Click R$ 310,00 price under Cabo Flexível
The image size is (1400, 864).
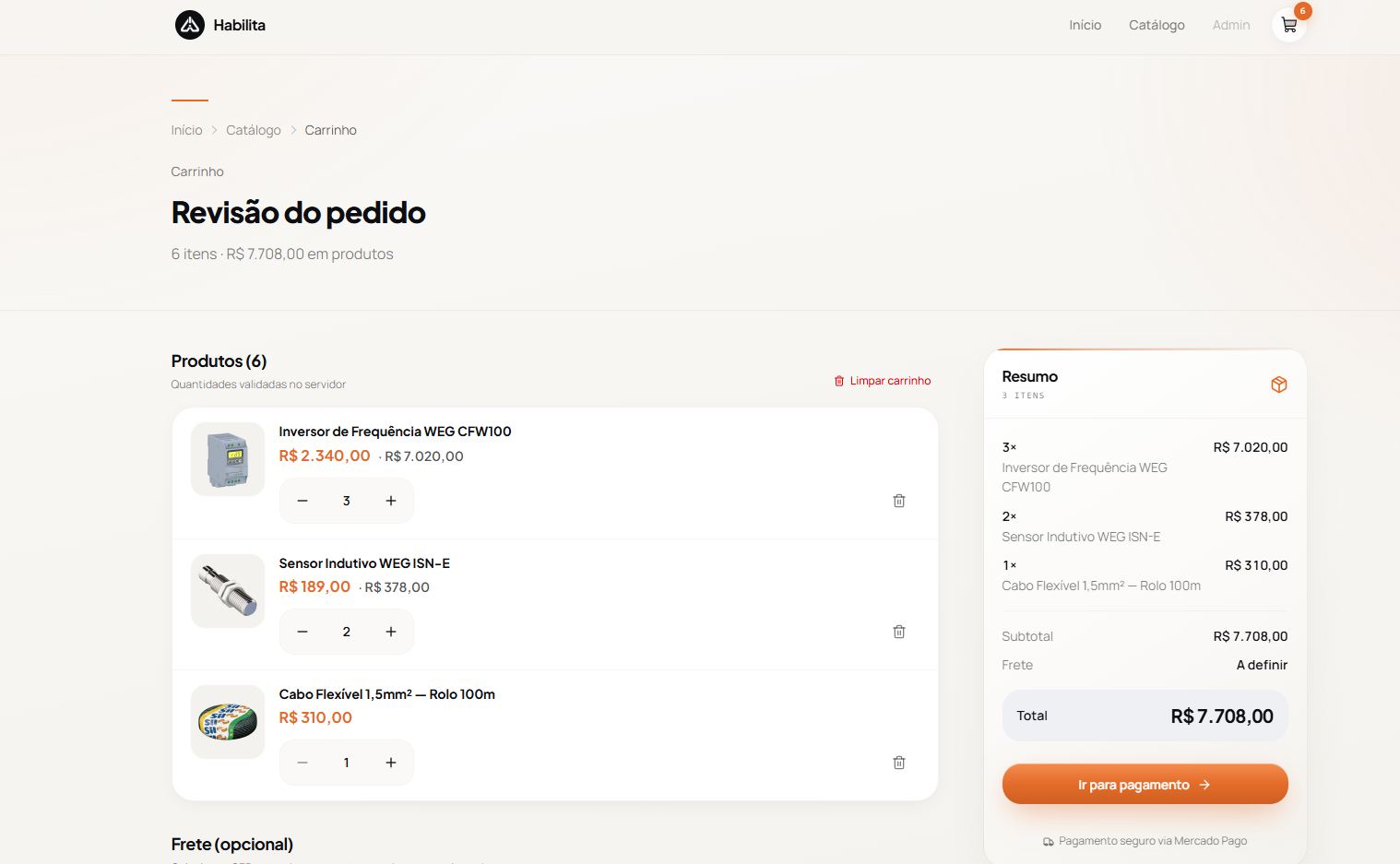point(315,717)
